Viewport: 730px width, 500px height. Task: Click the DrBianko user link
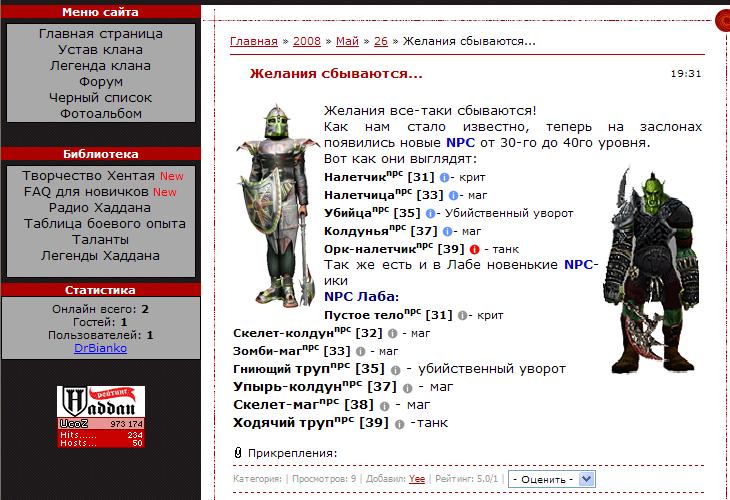(x=101, y=348)
